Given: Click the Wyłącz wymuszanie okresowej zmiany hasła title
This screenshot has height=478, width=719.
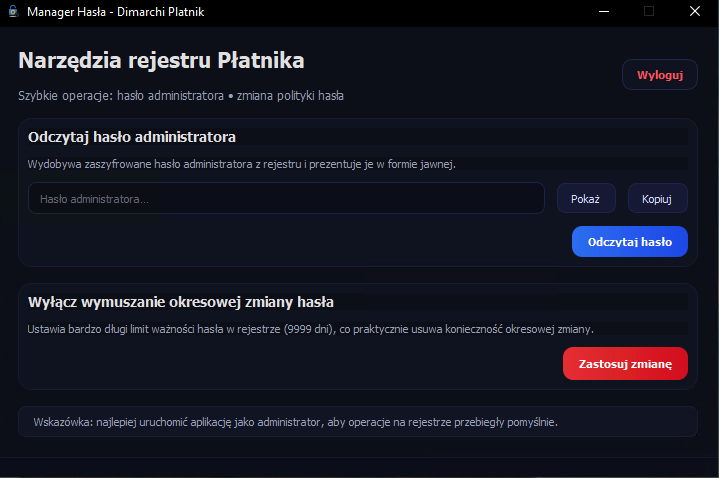Looking at the screenshot, I should [181, 302].
